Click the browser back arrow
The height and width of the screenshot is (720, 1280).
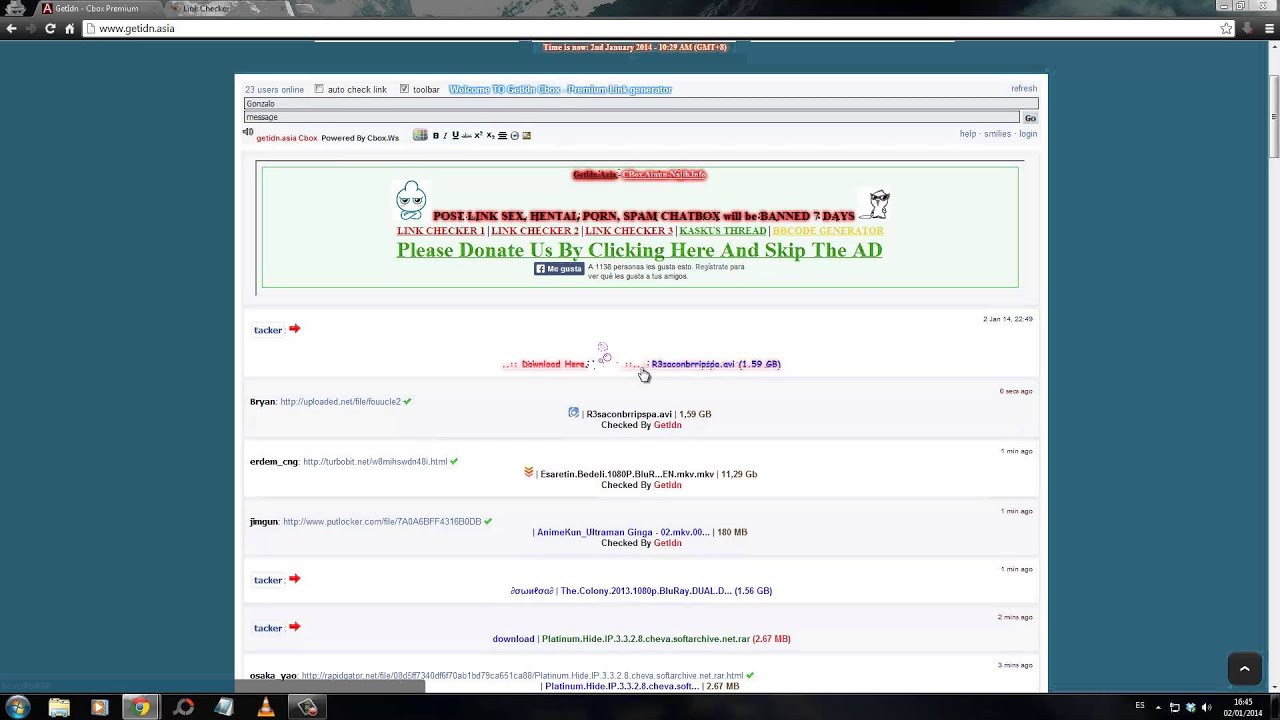tap(11, 29)
